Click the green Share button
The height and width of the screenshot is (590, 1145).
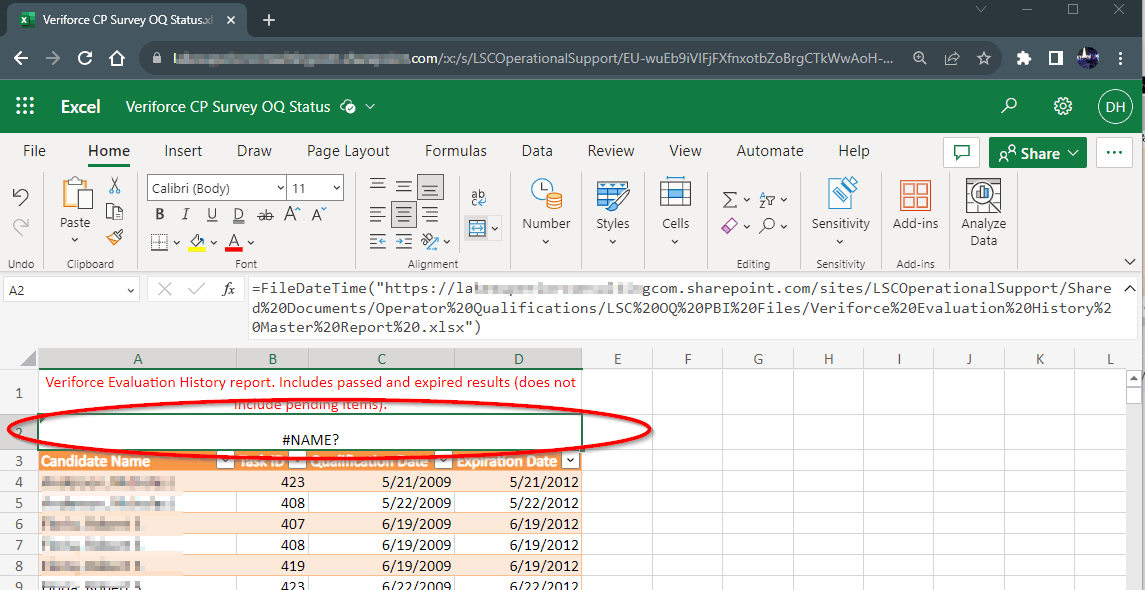pos(1030,153)
